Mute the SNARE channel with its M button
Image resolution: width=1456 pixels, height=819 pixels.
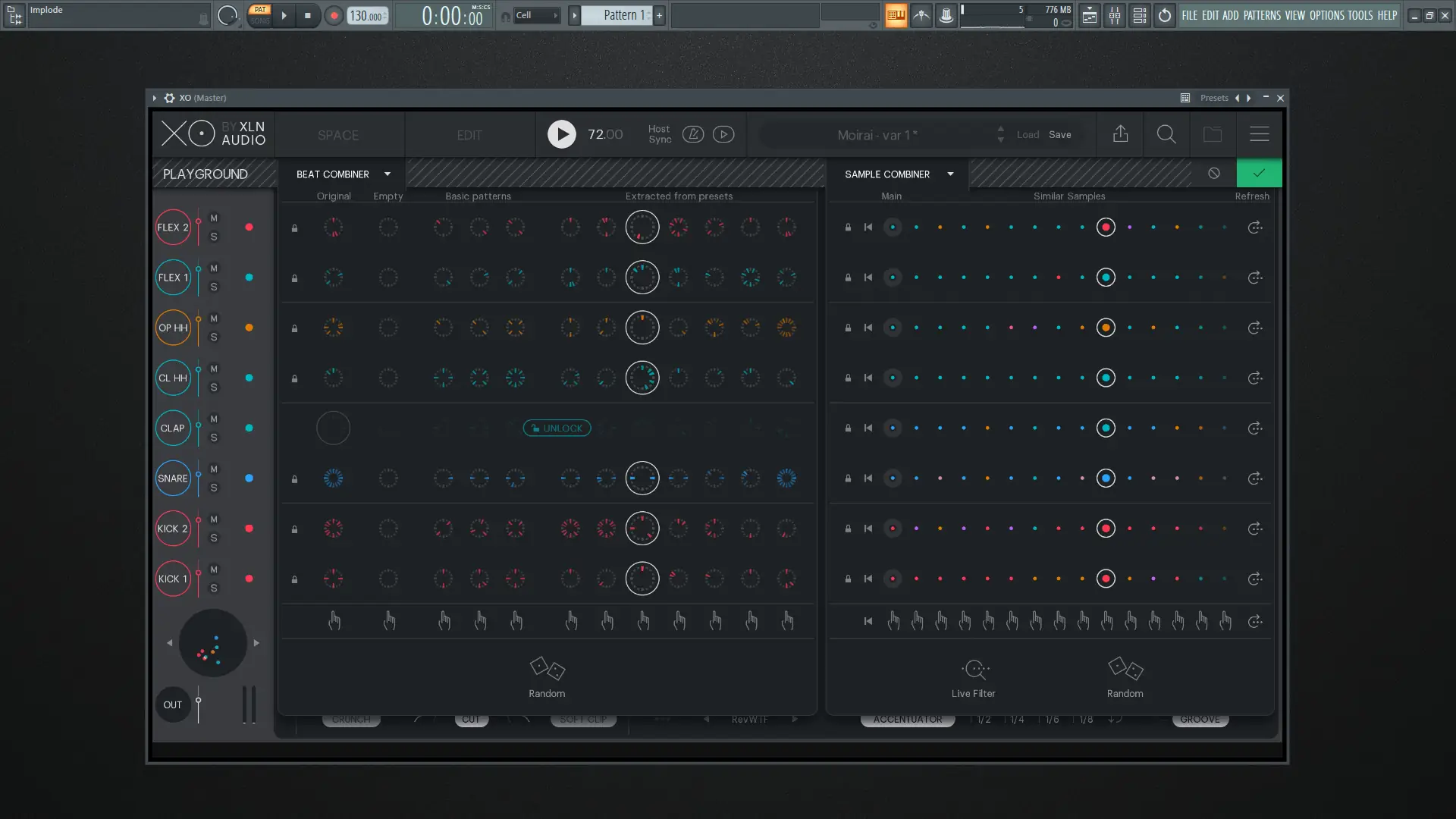pos(214,469)
